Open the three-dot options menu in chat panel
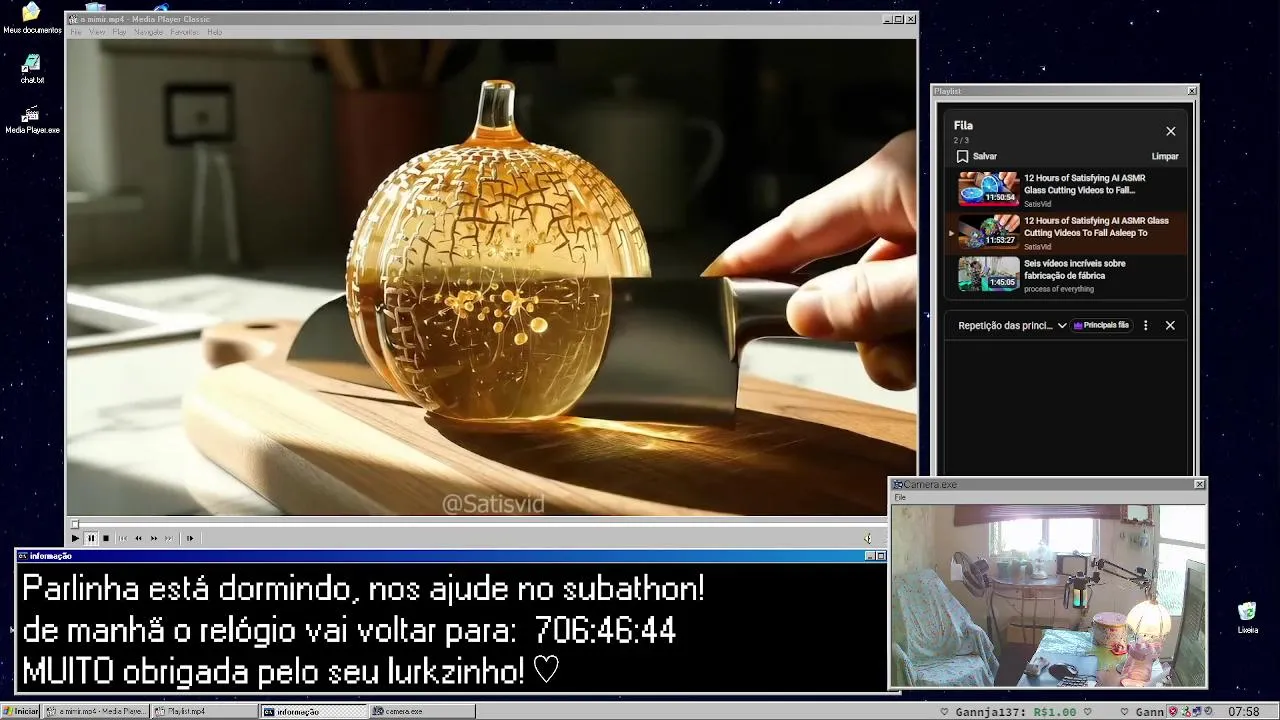 (1146, 325)
